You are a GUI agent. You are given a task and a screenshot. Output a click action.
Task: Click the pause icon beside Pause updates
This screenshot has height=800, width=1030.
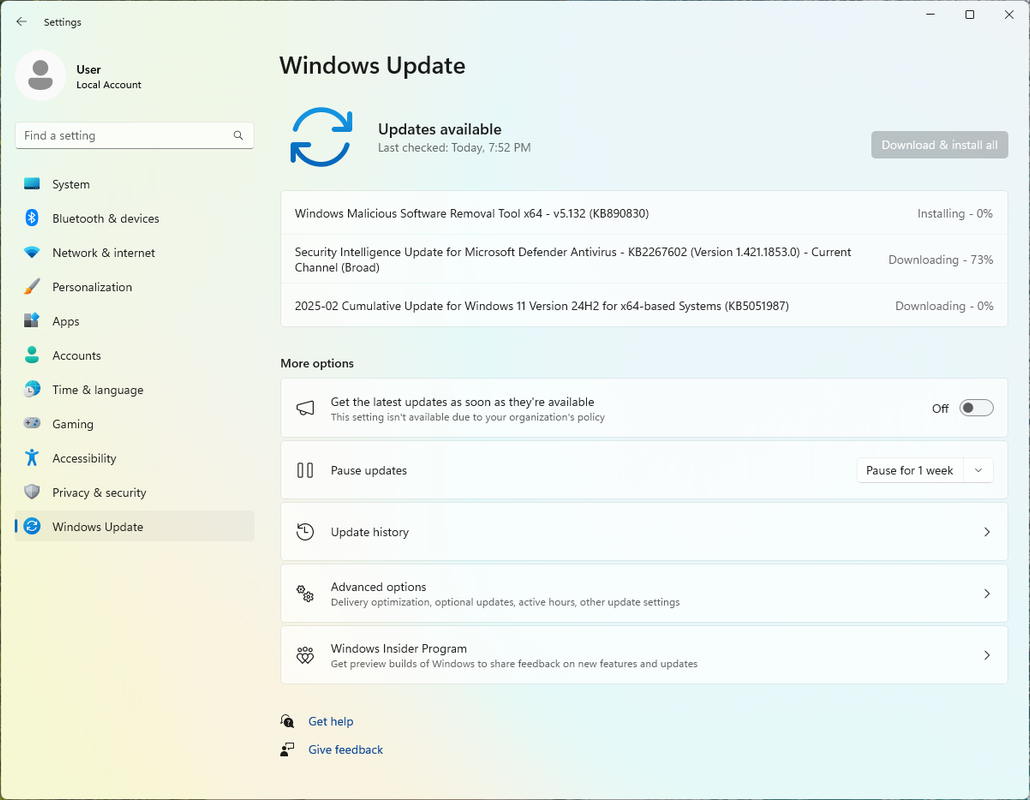305,470
